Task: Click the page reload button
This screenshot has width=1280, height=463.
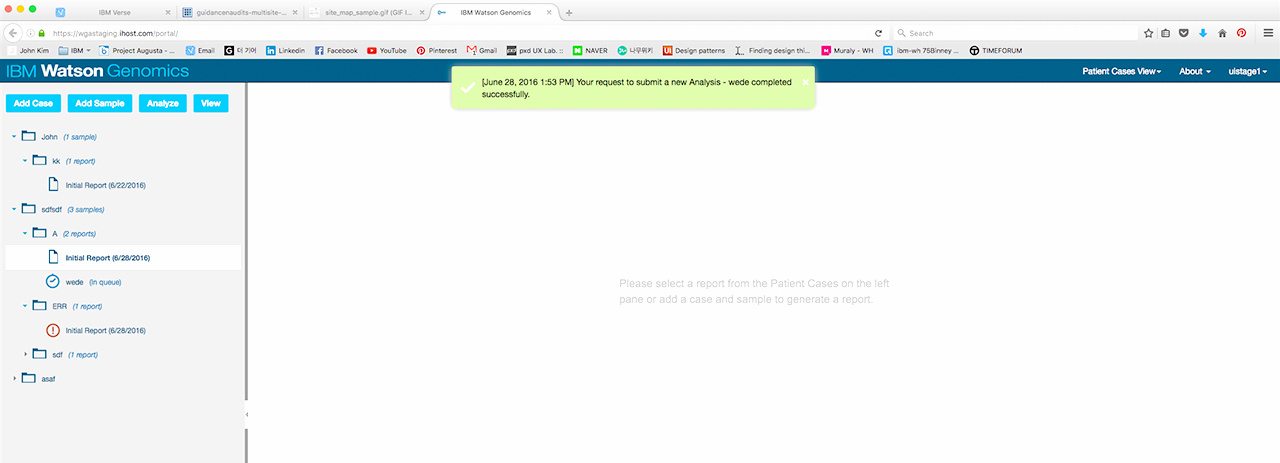Action: pyautogui.click(x=878, y=33)
